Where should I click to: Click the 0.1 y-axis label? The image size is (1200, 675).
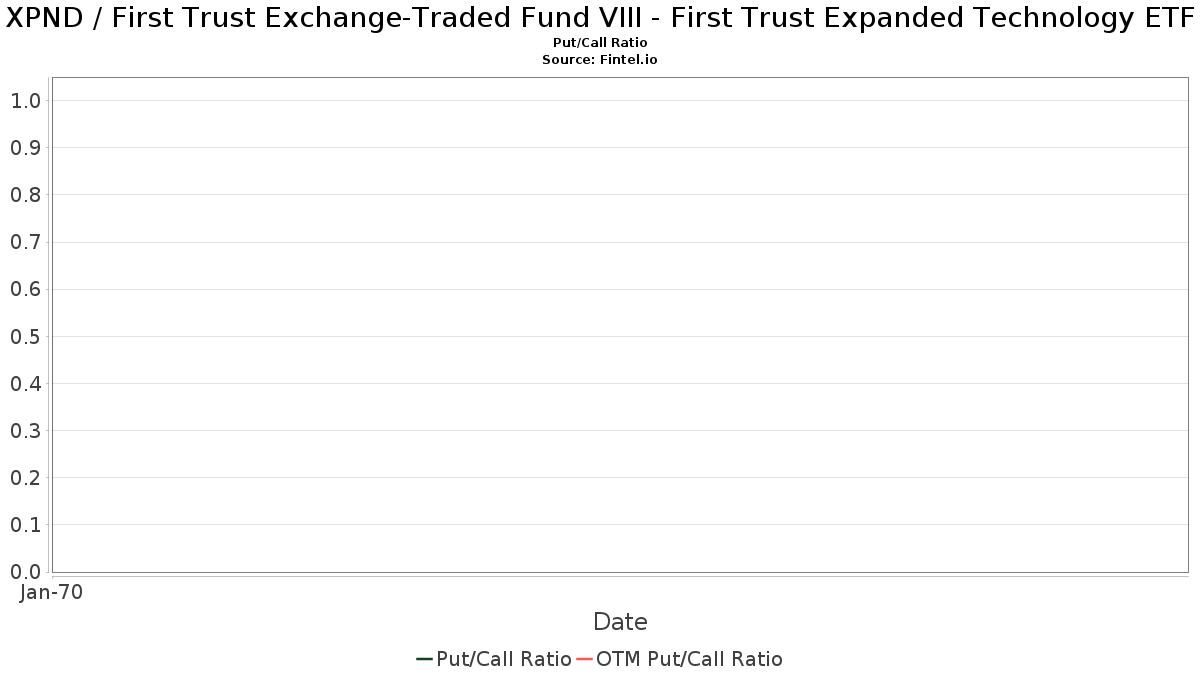[26, 525]
